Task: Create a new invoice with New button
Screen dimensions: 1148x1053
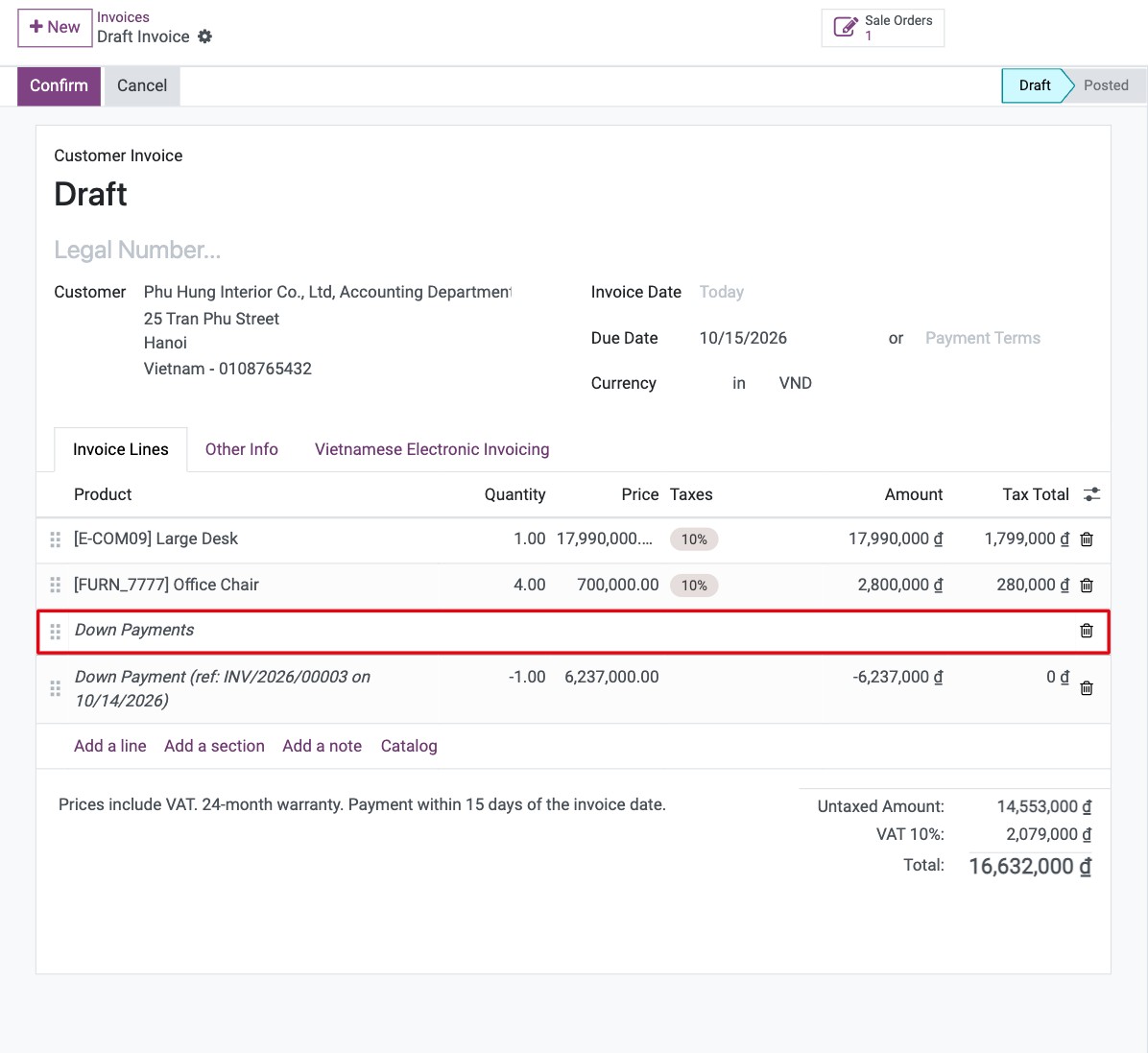Action: (x=55, y=28)
